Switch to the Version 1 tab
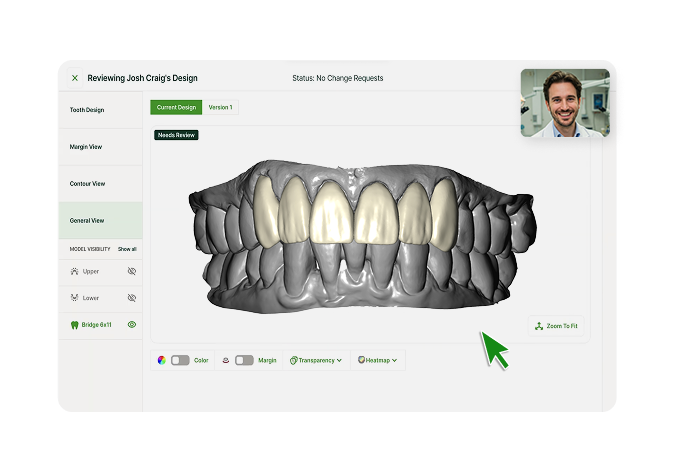 (x=220, y=107)
